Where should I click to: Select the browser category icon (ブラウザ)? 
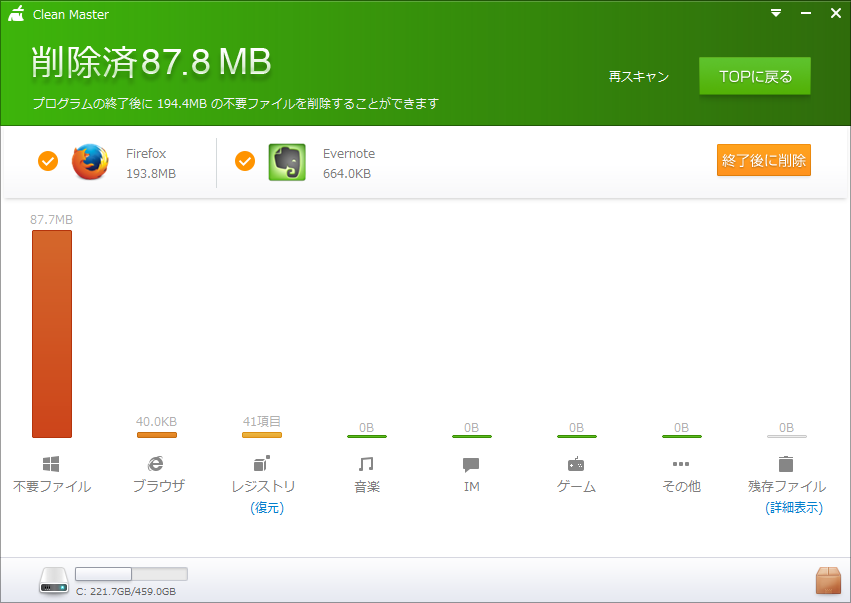click(x=156, y=464)
